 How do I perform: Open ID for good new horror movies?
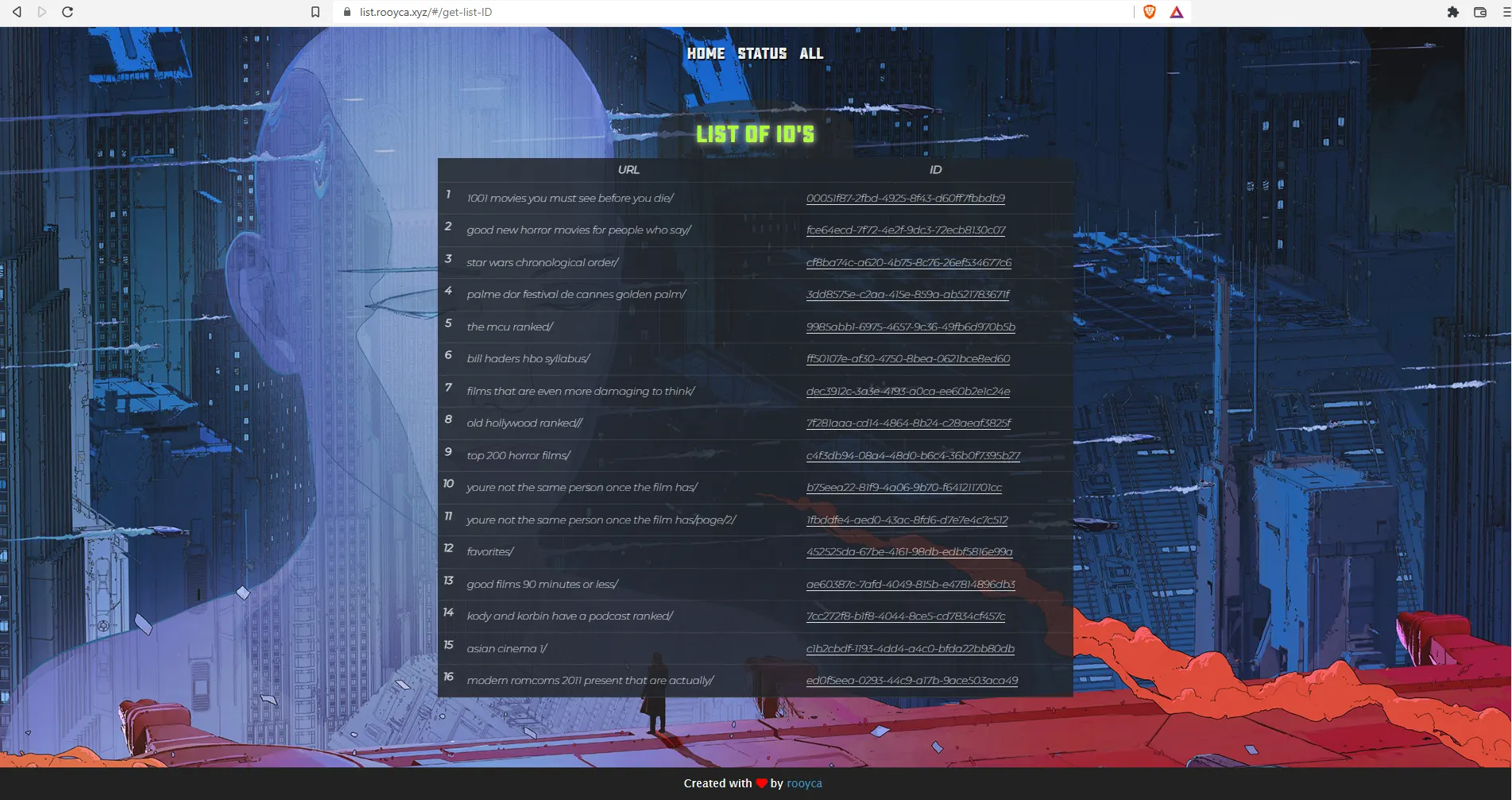pos(906,230)
